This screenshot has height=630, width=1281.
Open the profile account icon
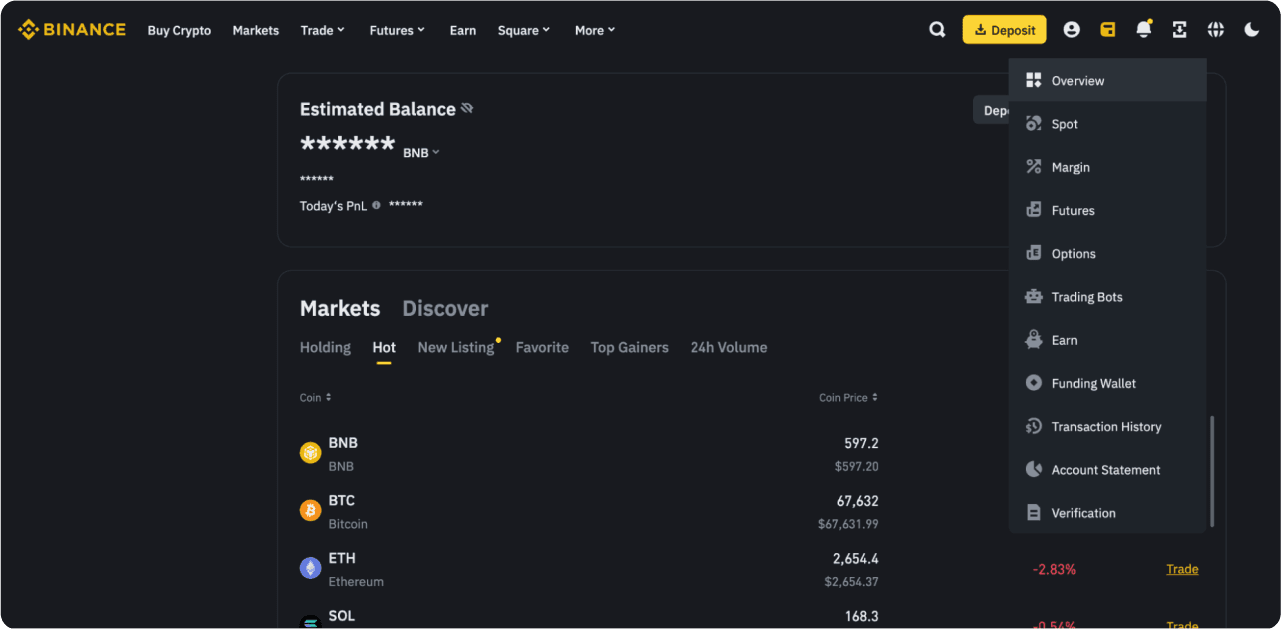point(1072,30)
